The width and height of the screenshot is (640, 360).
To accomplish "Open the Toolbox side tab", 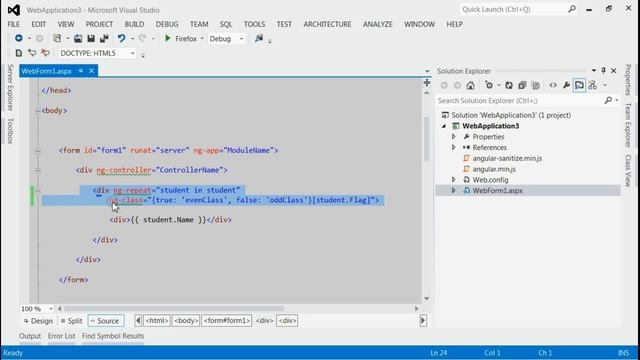I will pos(10,131).
